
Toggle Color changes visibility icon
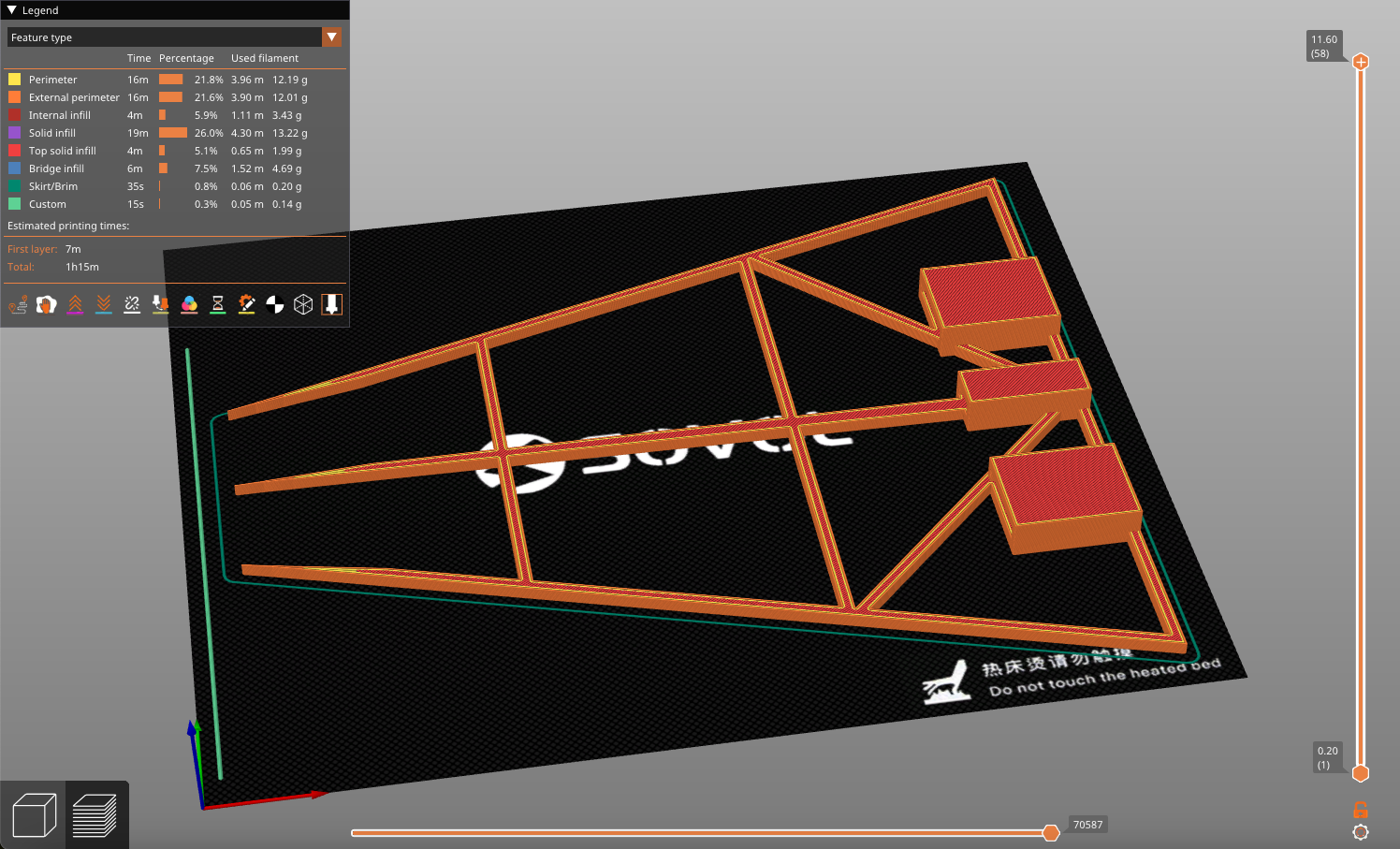[x=189, y=304]
